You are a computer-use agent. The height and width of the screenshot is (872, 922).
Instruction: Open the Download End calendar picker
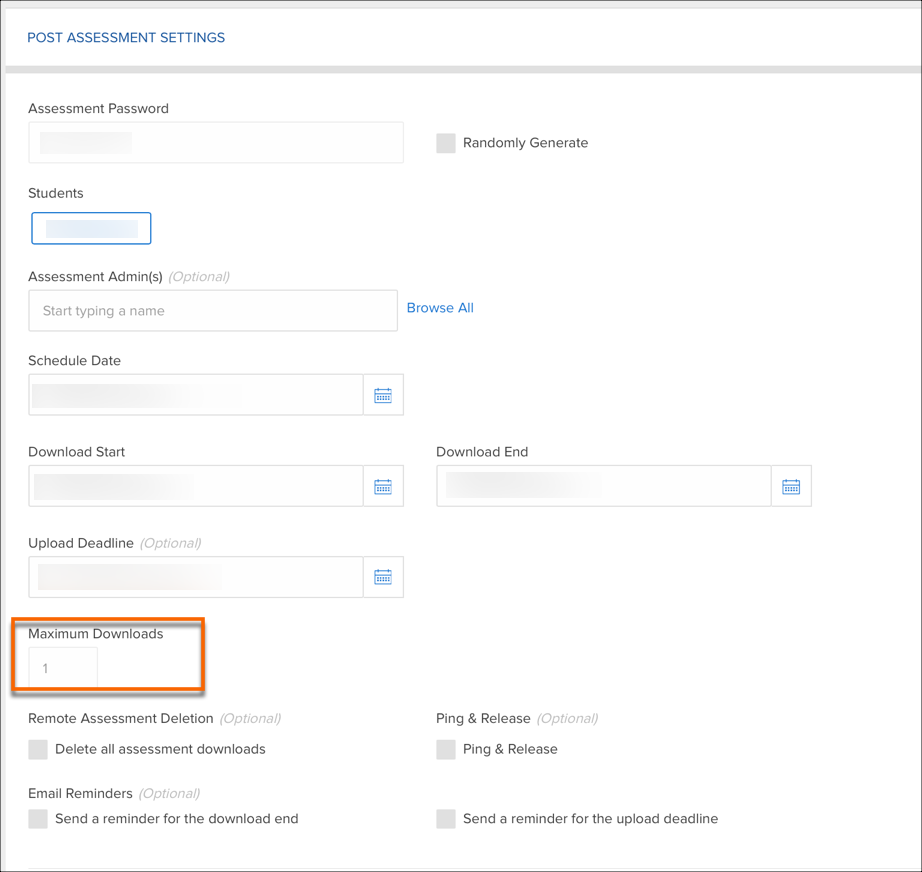(x=791, y=486)
